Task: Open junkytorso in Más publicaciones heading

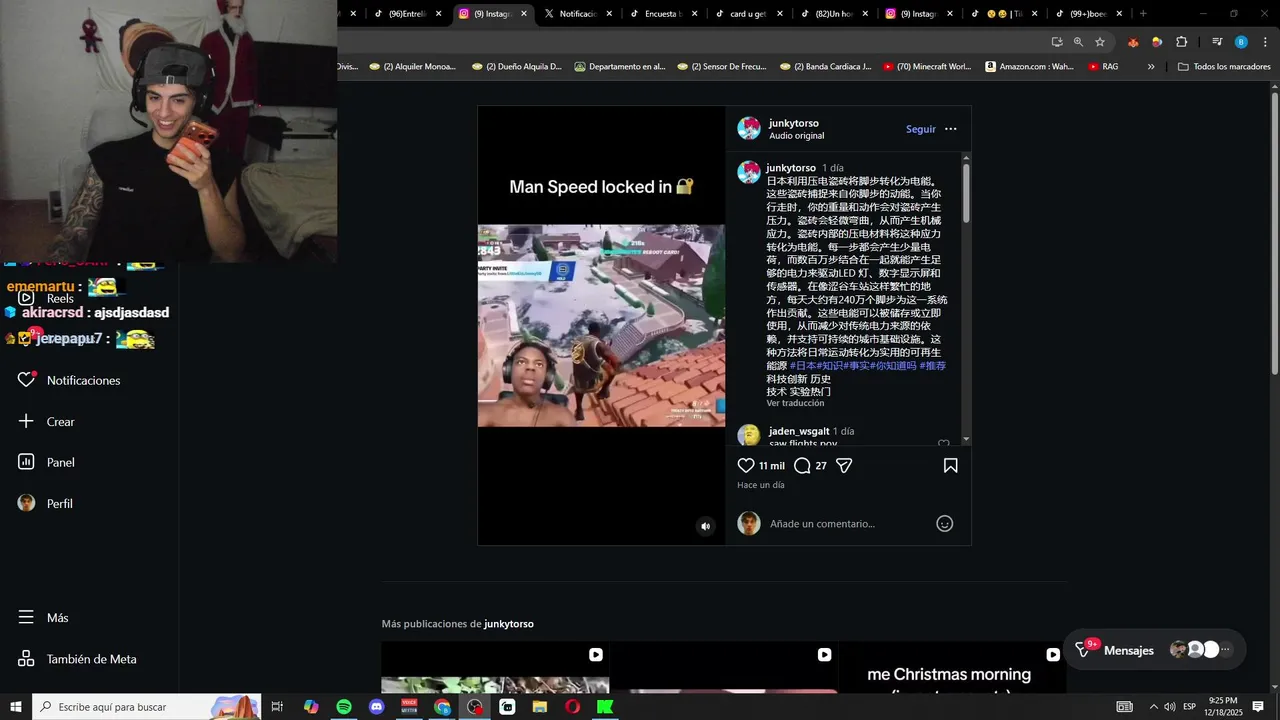Action: point(509,624)
